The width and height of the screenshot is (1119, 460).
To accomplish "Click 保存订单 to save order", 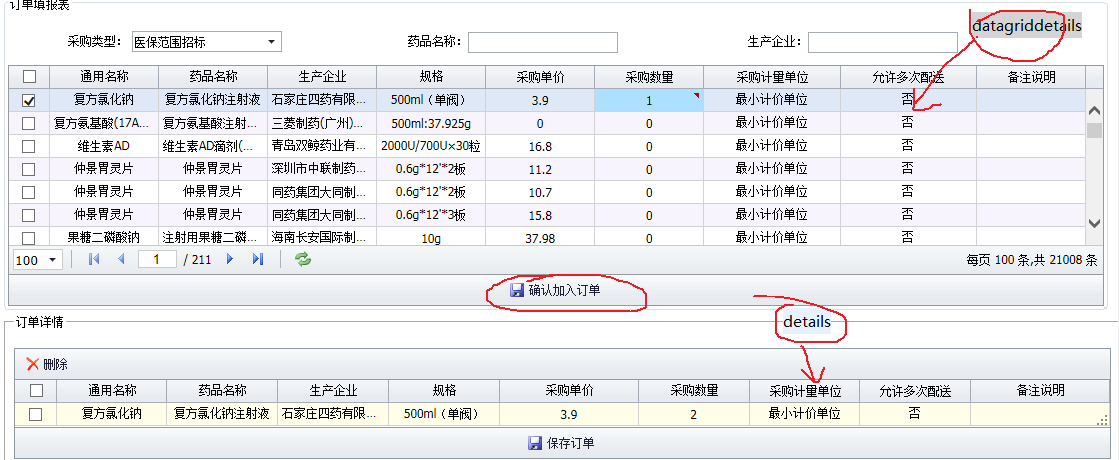I will 560,443.
